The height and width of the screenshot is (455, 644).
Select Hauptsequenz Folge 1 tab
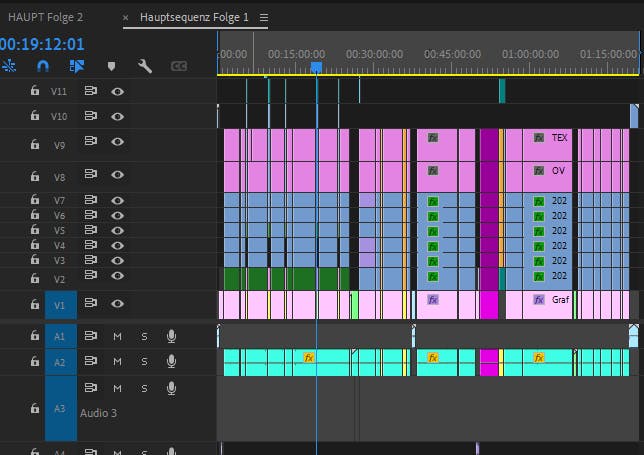pos(194,18)
